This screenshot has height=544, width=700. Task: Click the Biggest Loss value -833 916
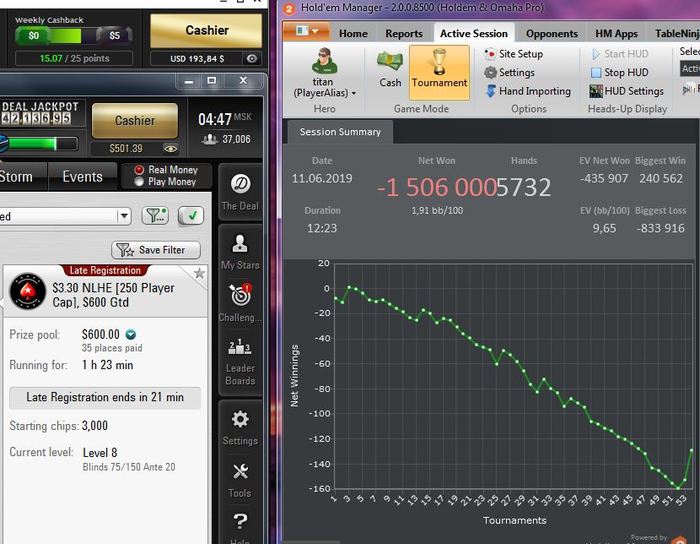click(660, 228)
